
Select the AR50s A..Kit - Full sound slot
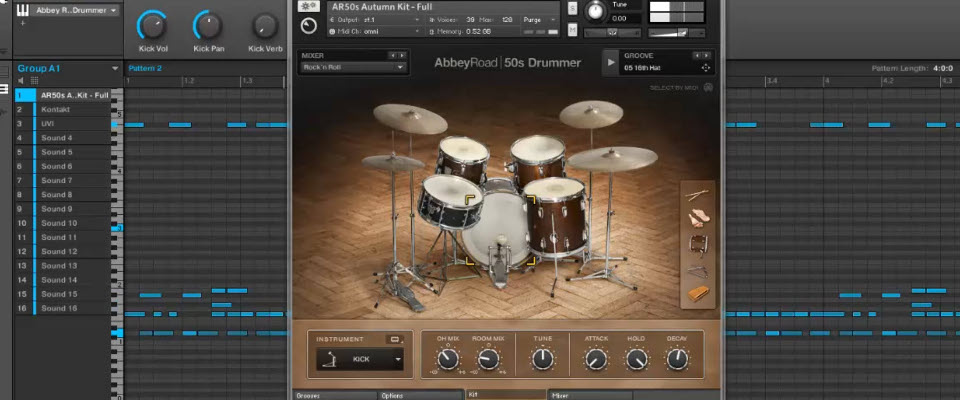(62, 96)
